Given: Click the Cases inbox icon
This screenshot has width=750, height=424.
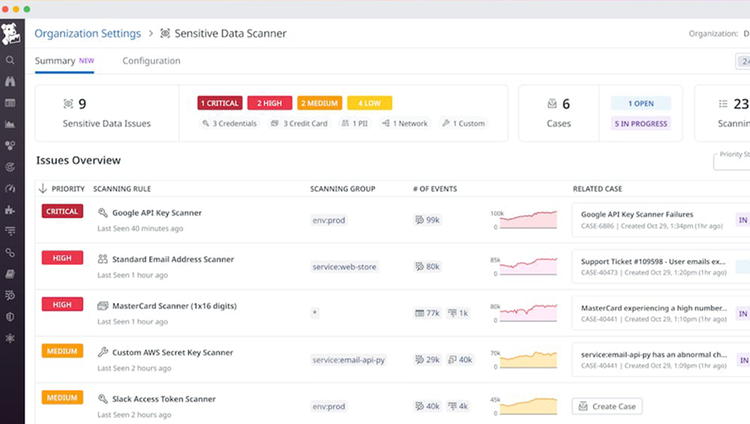Looking at the screenshot, I should point(552,104).
